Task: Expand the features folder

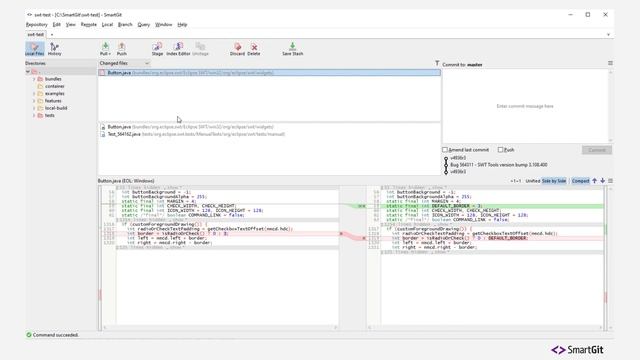Action: pyautogui.click(x=34, y=101)
